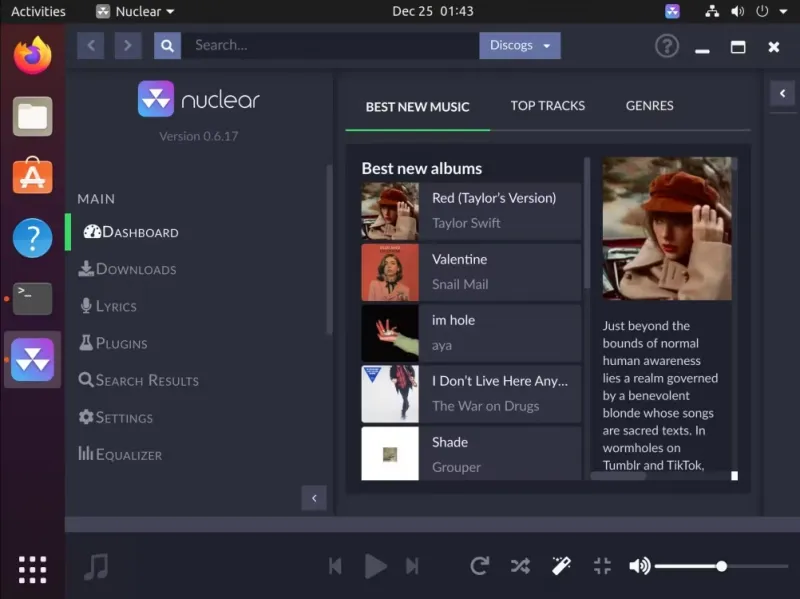Select the album I Don't Live Here Anymore
The image size is (800, 599).
click(471, 394)
